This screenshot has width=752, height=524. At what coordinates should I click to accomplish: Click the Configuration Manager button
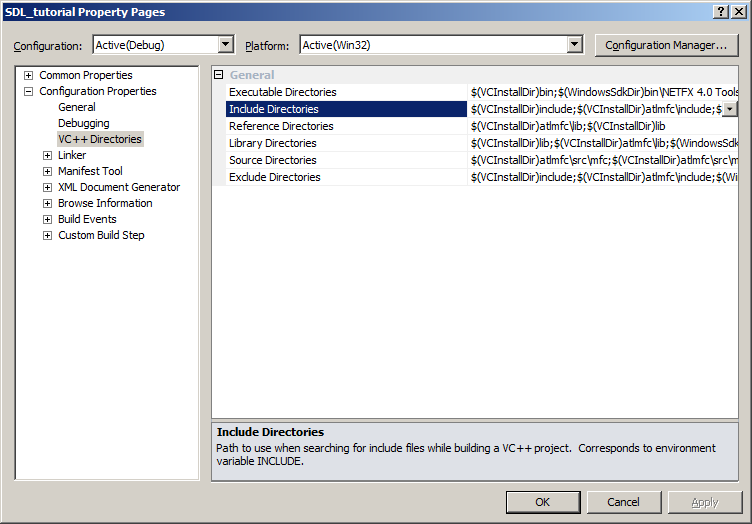[666, 45]
